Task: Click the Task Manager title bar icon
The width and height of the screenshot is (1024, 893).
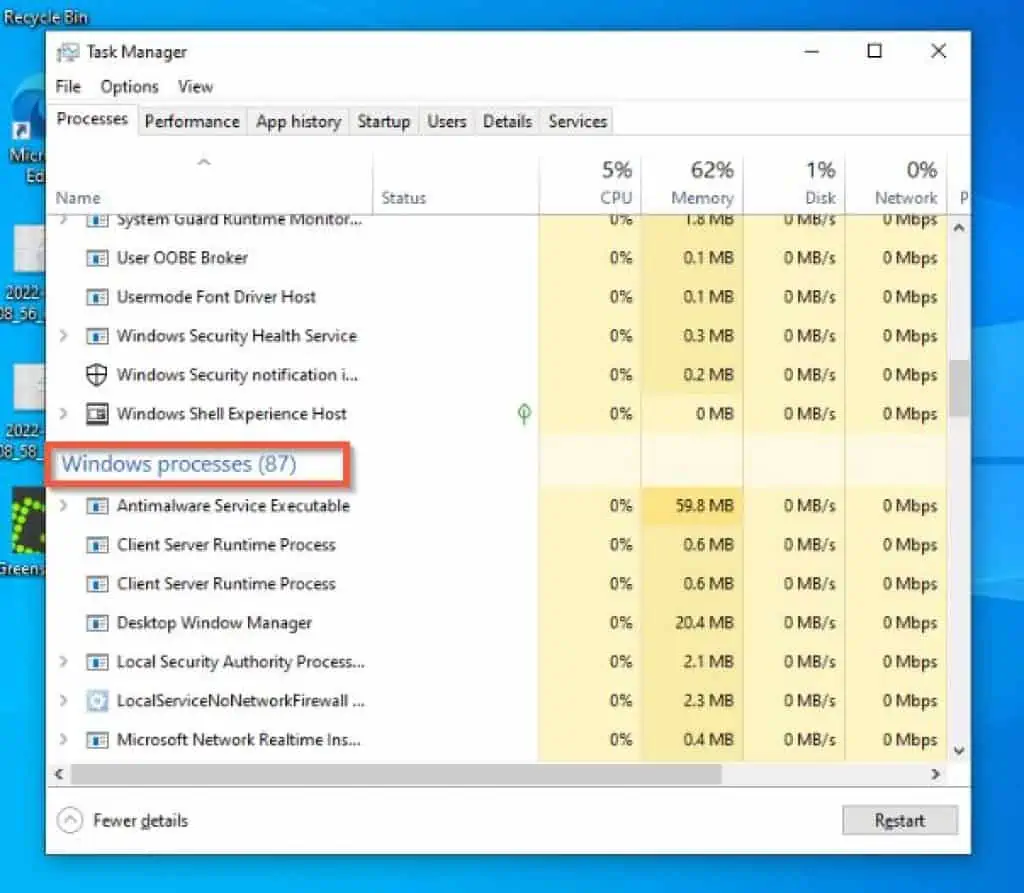Action: [x=68, y=52]
